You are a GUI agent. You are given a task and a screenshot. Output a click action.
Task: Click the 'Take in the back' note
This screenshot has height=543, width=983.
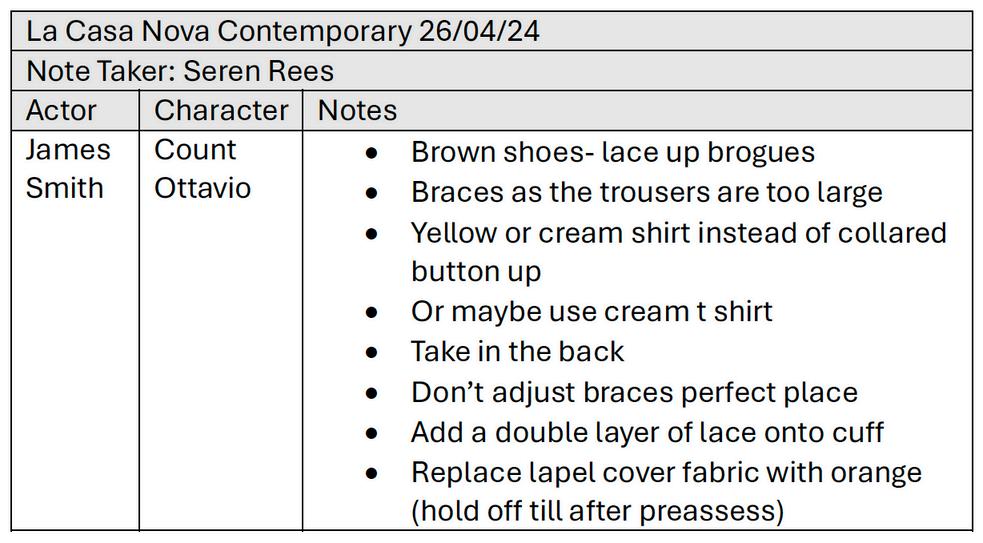click(x=517, y=351)
